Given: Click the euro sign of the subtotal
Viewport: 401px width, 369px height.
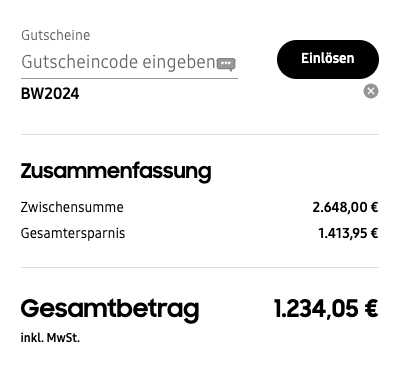Looking at the screenshot, I should (374, 207).
